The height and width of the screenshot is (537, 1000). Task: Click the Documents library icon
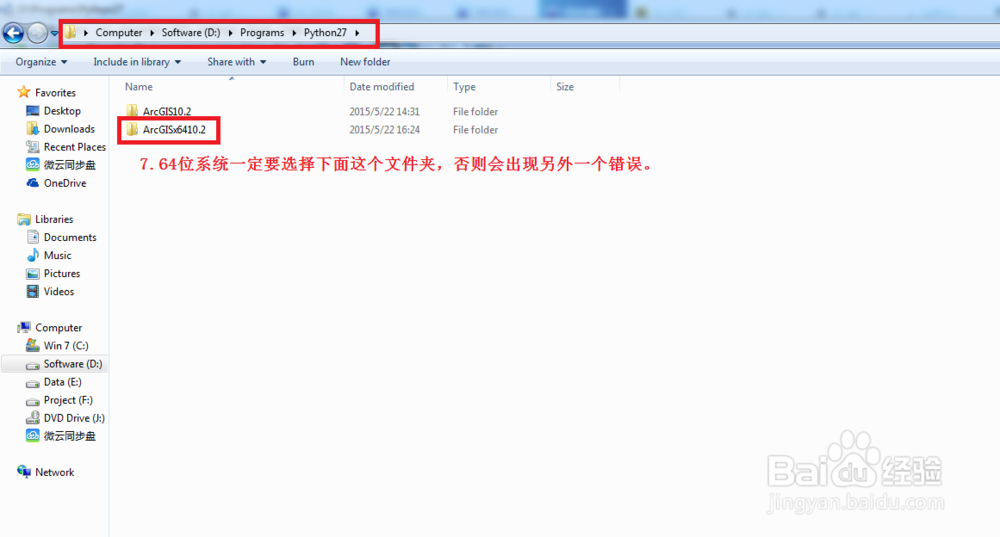click(33, 237)
